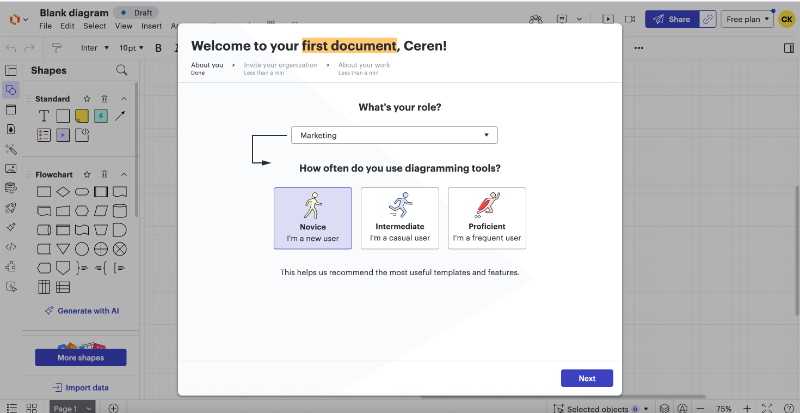Screen dimensions: 800x413
Task: Select the swimlane table flowchart shape
Action: [x=44, y=287]
